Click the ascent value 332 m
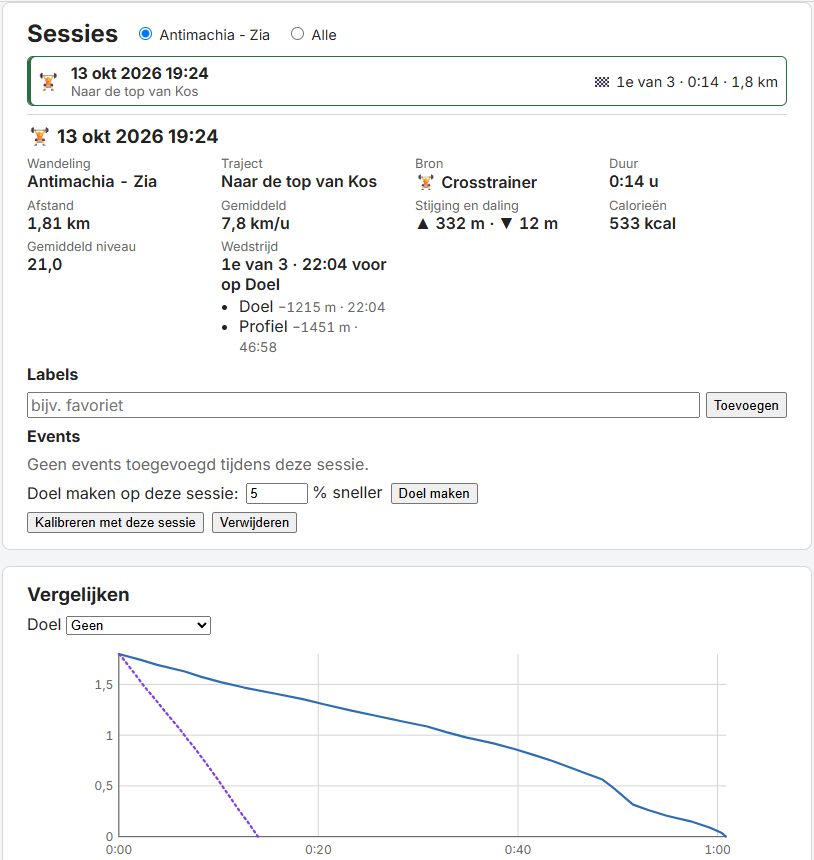The image size is (814, 860). click(x=460, y=224)
